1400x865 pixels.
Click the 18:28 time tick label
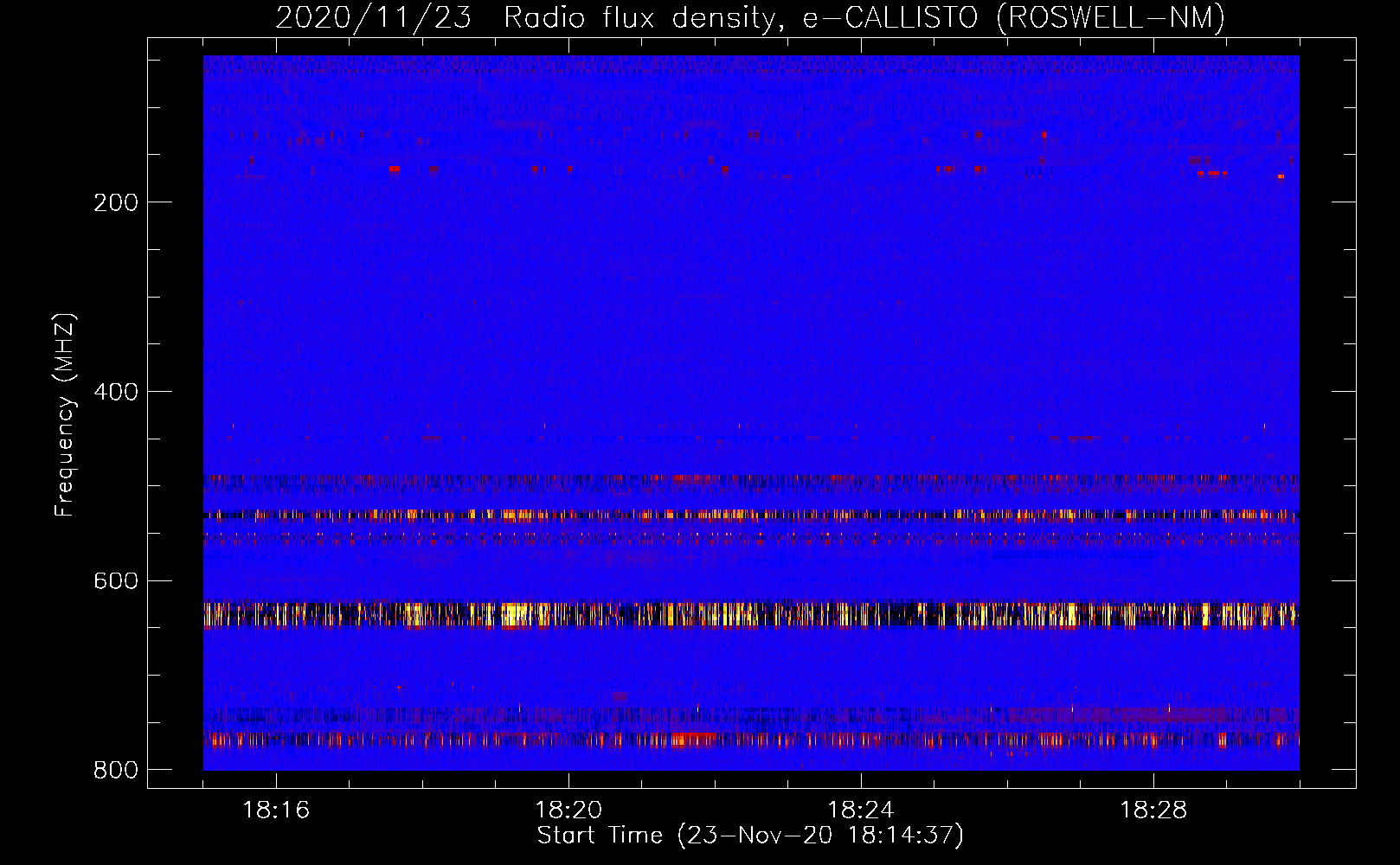coord(1153,811)
